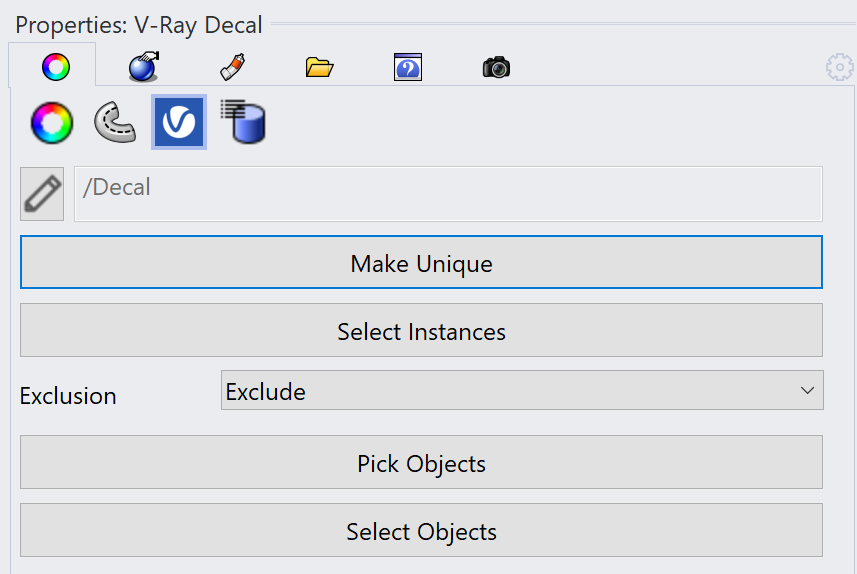Click the /Decal name input field
This screenshot has width=857, height=574.
[x=448, y=194]
